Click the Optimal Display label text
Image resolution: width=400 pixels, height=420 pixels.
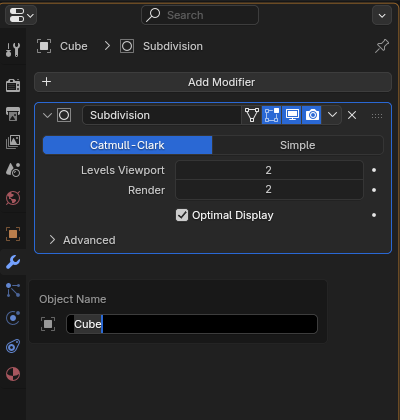(x=233, y=215)
